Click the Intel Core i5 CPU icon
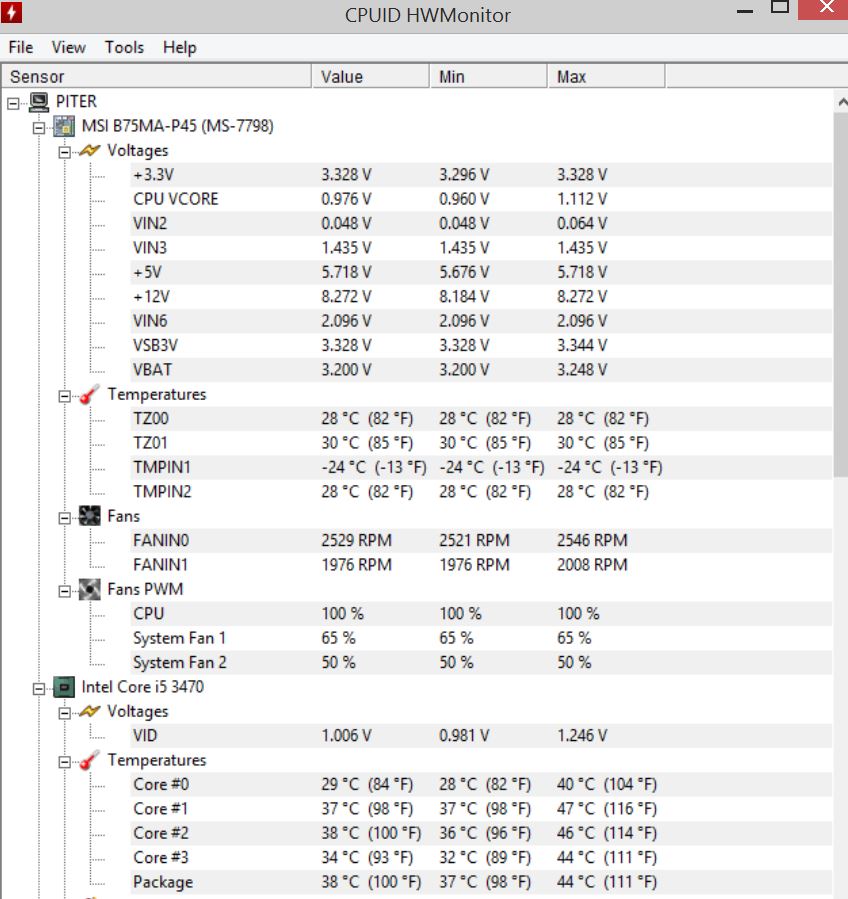Viewport: 848px width, 899px height. pos(64,687)
